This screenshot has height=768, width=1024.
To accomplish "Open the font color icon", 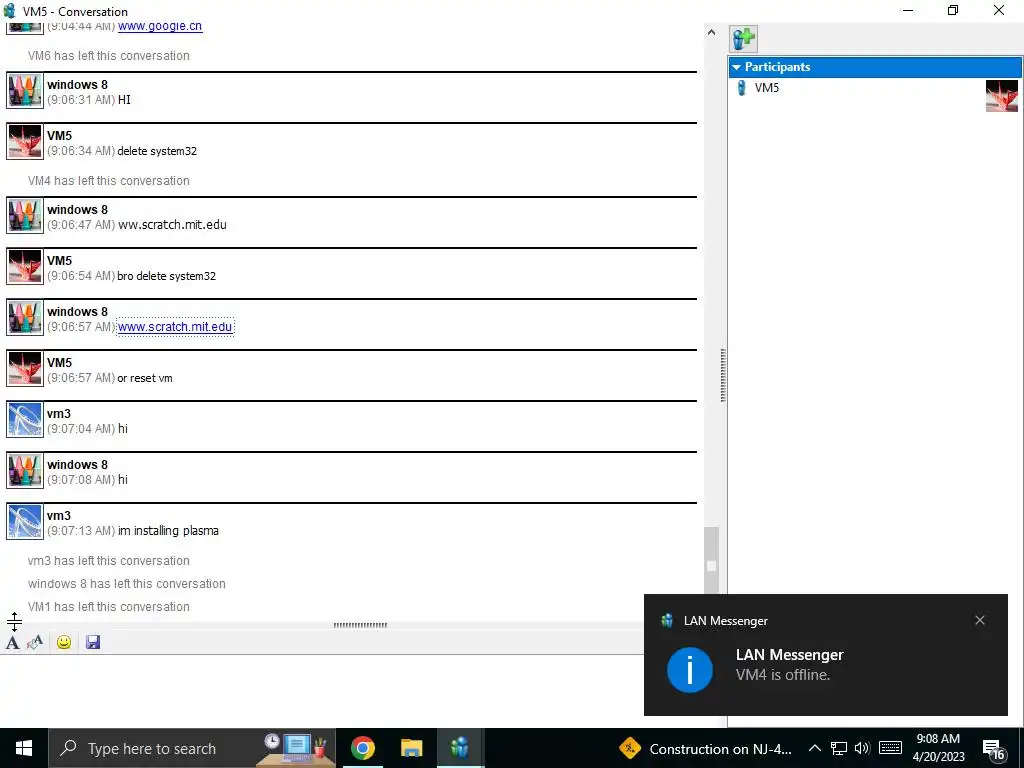I will coord(35,643).
